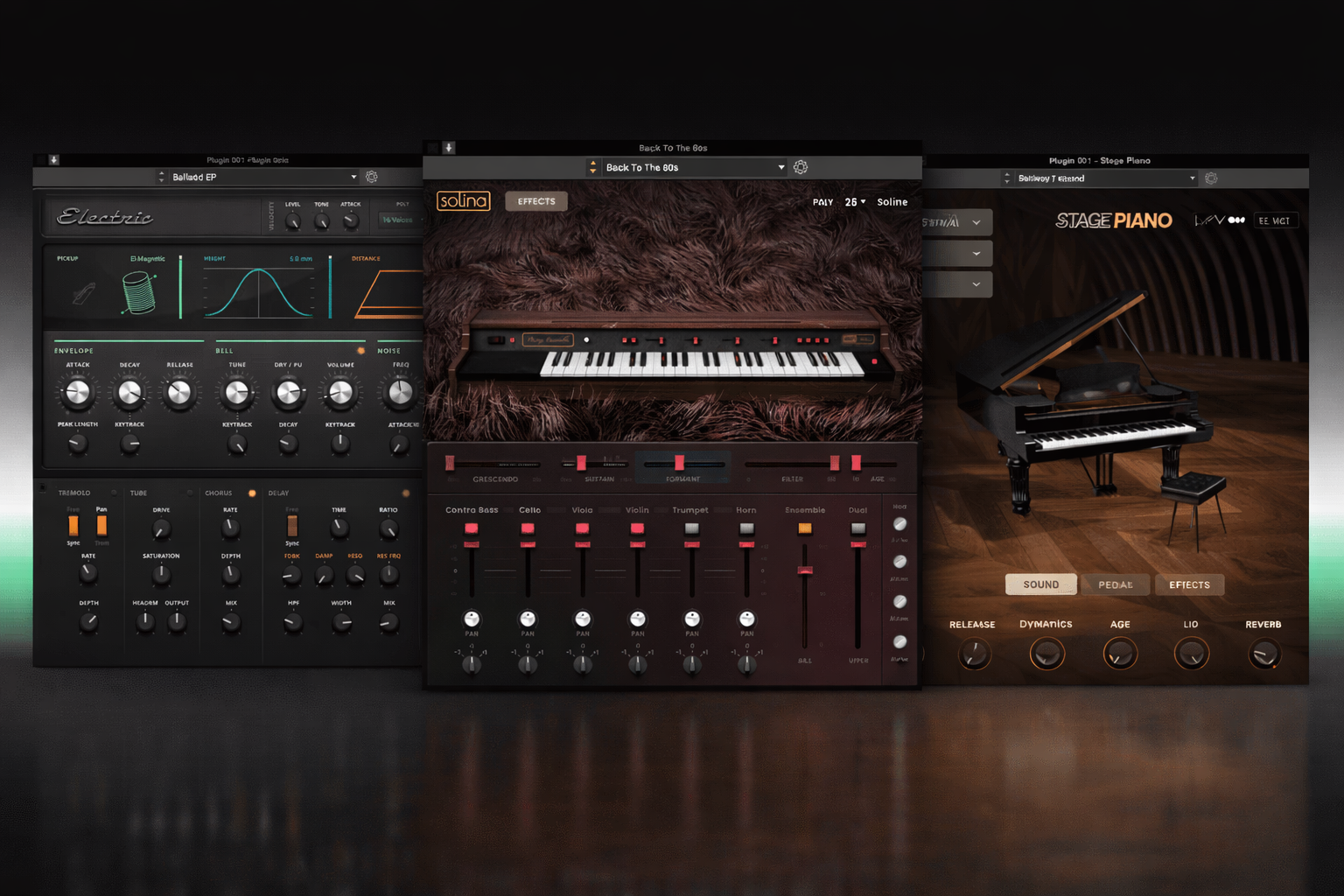Click the EFFECTS button next to Solina logo
Viewport: 1344px width, 896px height.
tap(535, 200)
